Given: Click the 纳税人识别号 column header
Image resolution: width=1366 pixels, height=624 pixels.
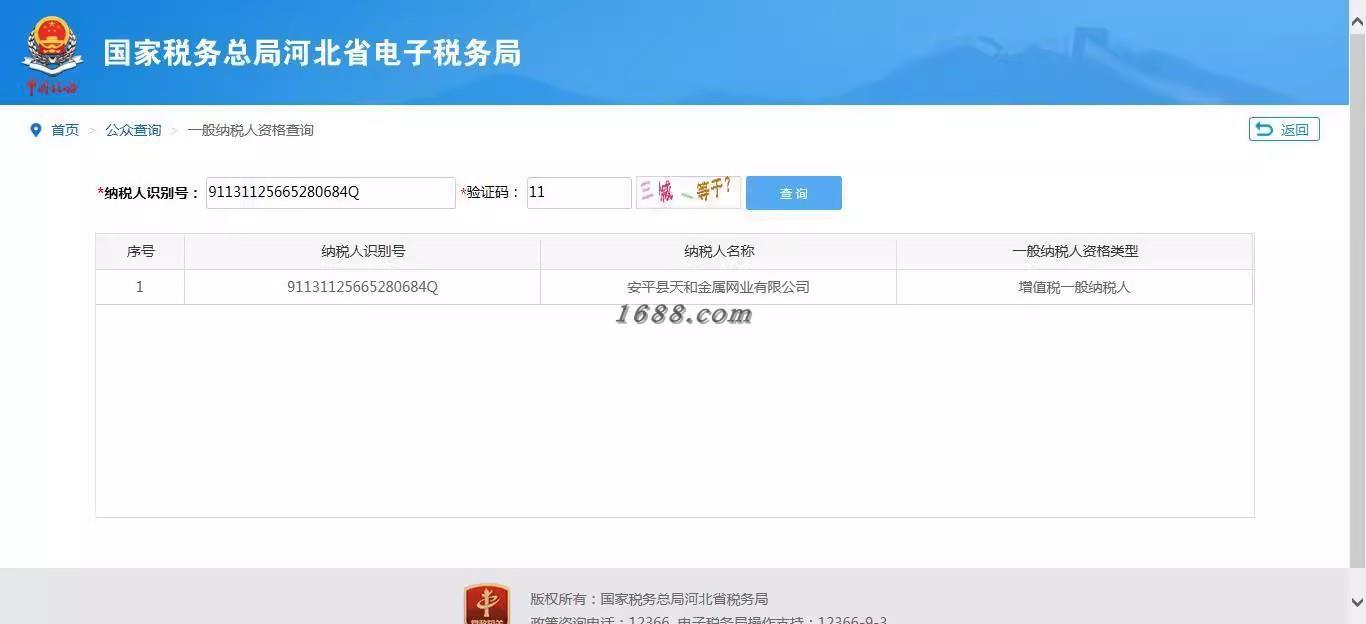Looking at the screenshot, I should point(363,251).
